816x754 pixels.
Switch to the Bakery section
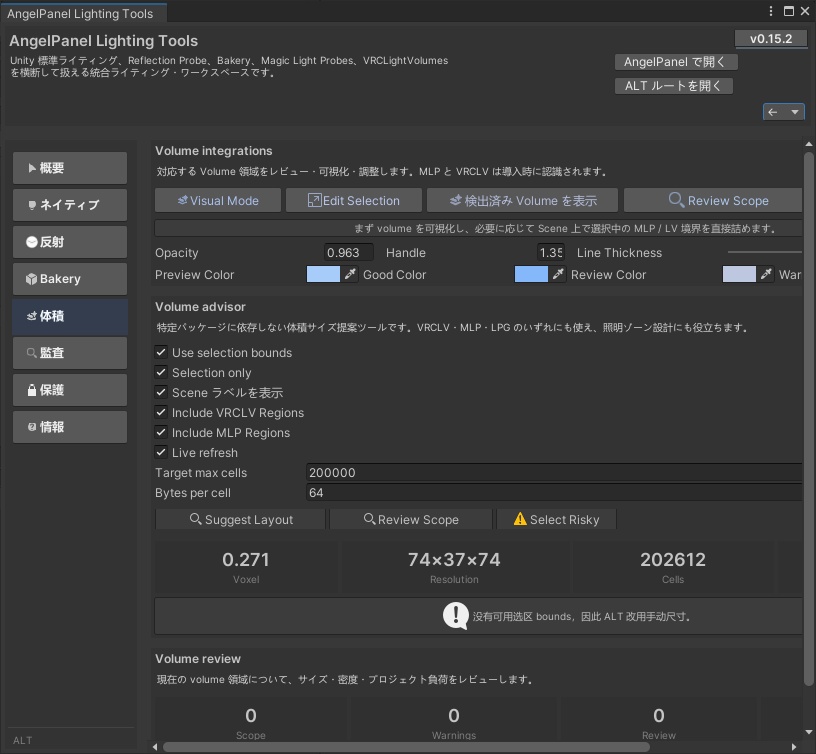pos(69,279)
